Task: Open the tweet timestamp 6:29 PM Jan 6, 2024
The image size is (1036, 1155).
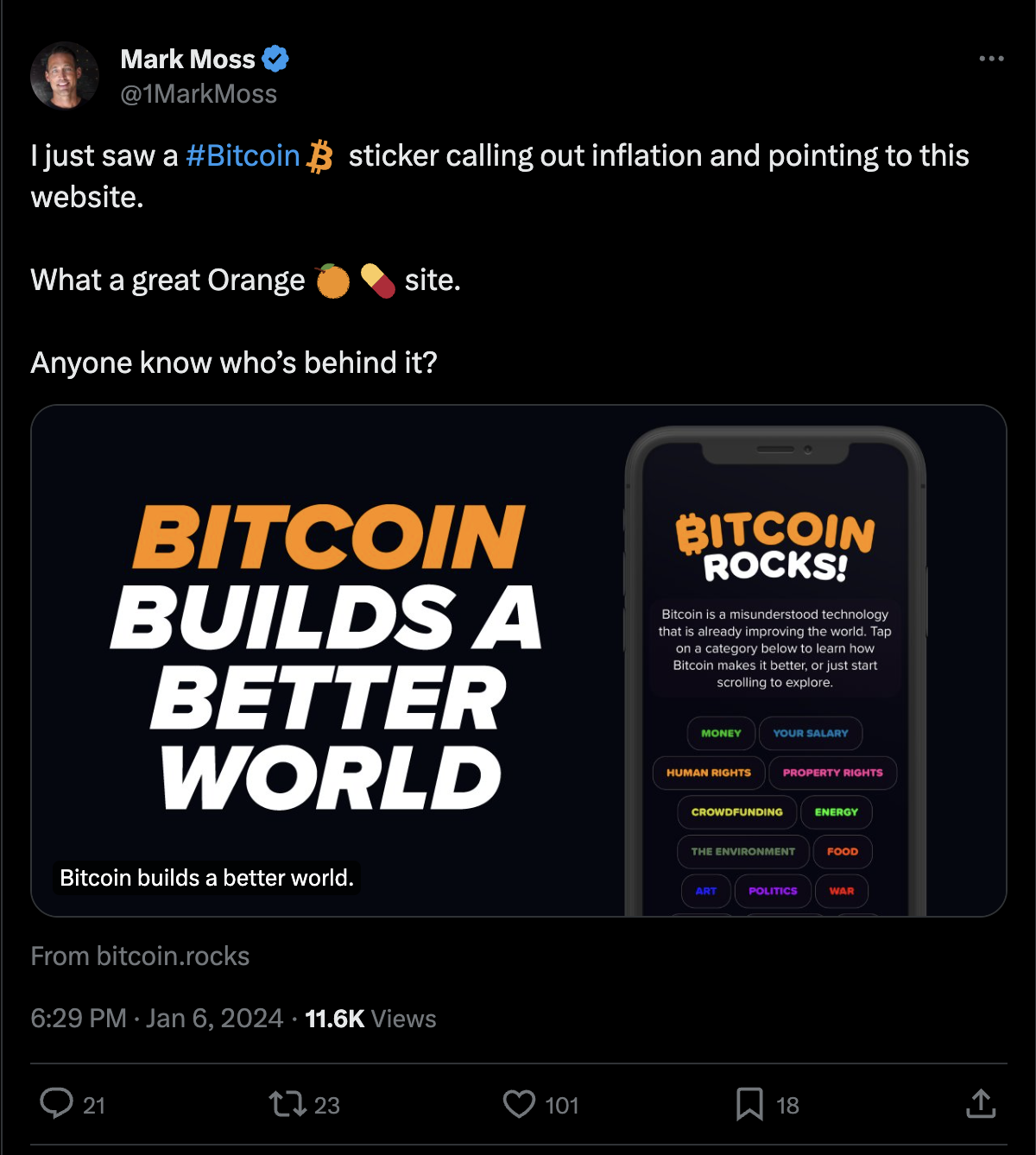Action: click(x=156, y=1019)
